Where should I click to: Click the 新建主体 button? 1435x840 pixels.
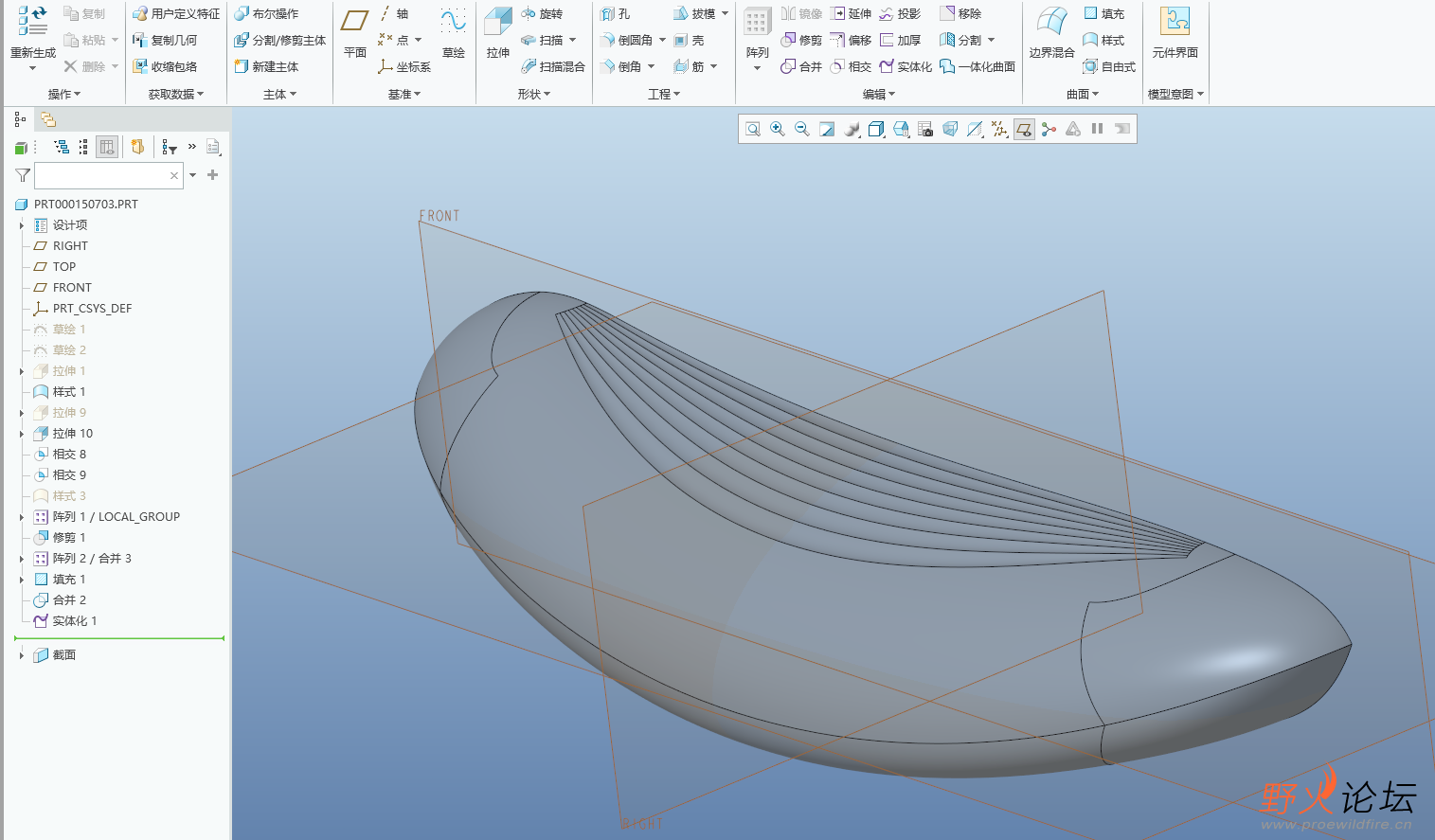(266, 67)
